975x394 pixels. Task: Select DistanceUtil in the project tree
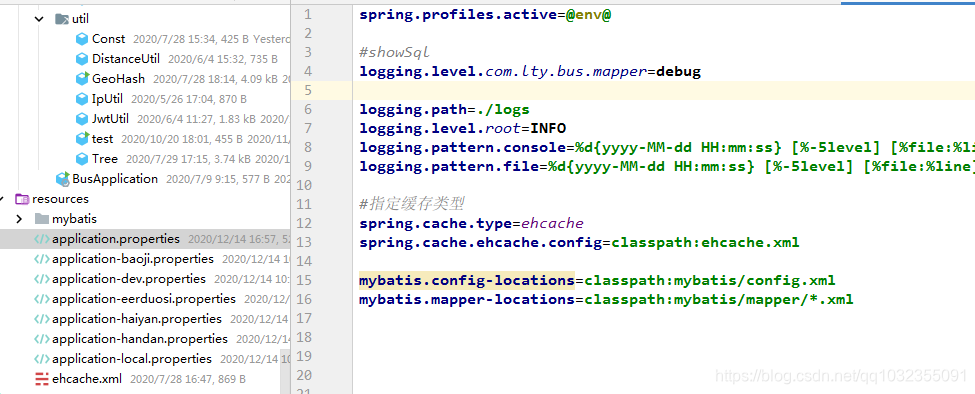coord(126,59)
